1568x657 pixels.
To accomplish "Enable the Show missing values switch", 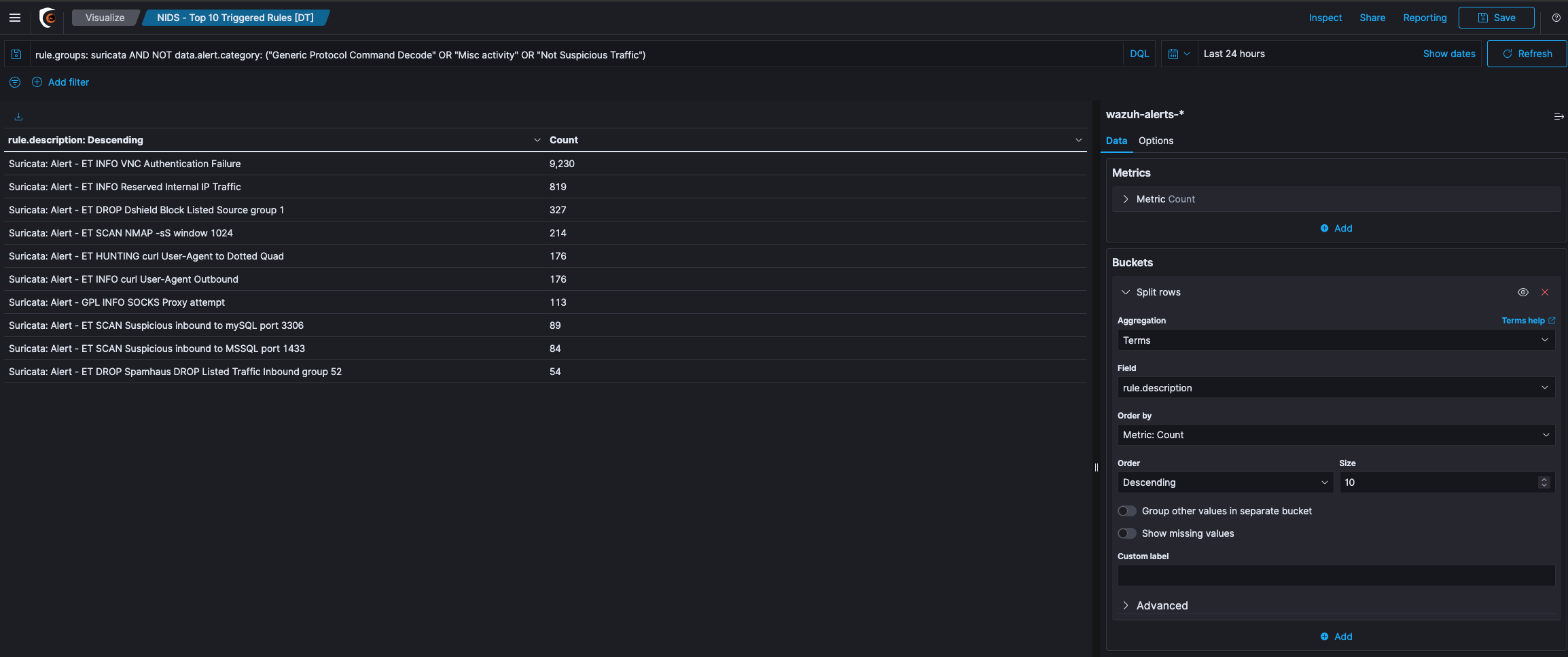I will pos(1127,533).
